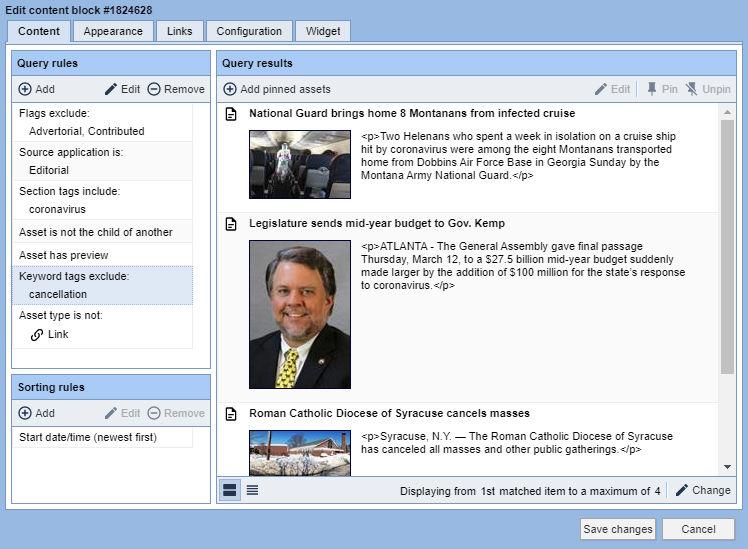Edit the selected query rule
This screenshot has width=748, height=549.
(x=123, y=89)
